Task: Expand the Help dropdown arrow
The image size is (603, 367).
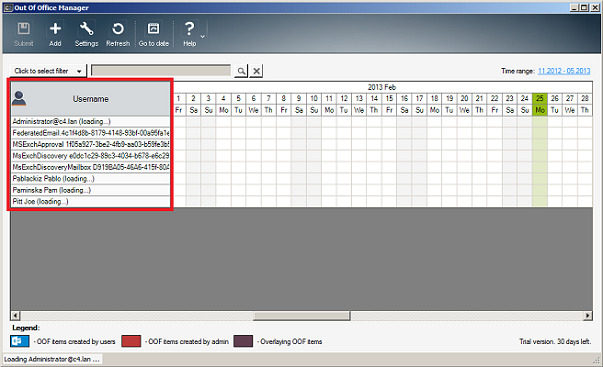Action: (x=203, y=37)
